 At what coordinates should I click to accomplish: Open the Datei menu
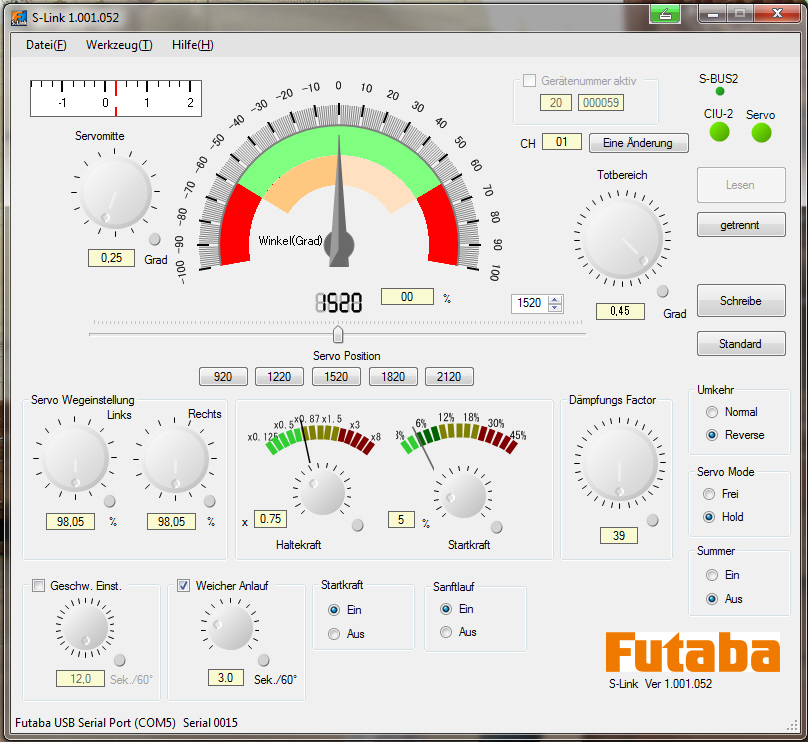click(x=46, y=45)
